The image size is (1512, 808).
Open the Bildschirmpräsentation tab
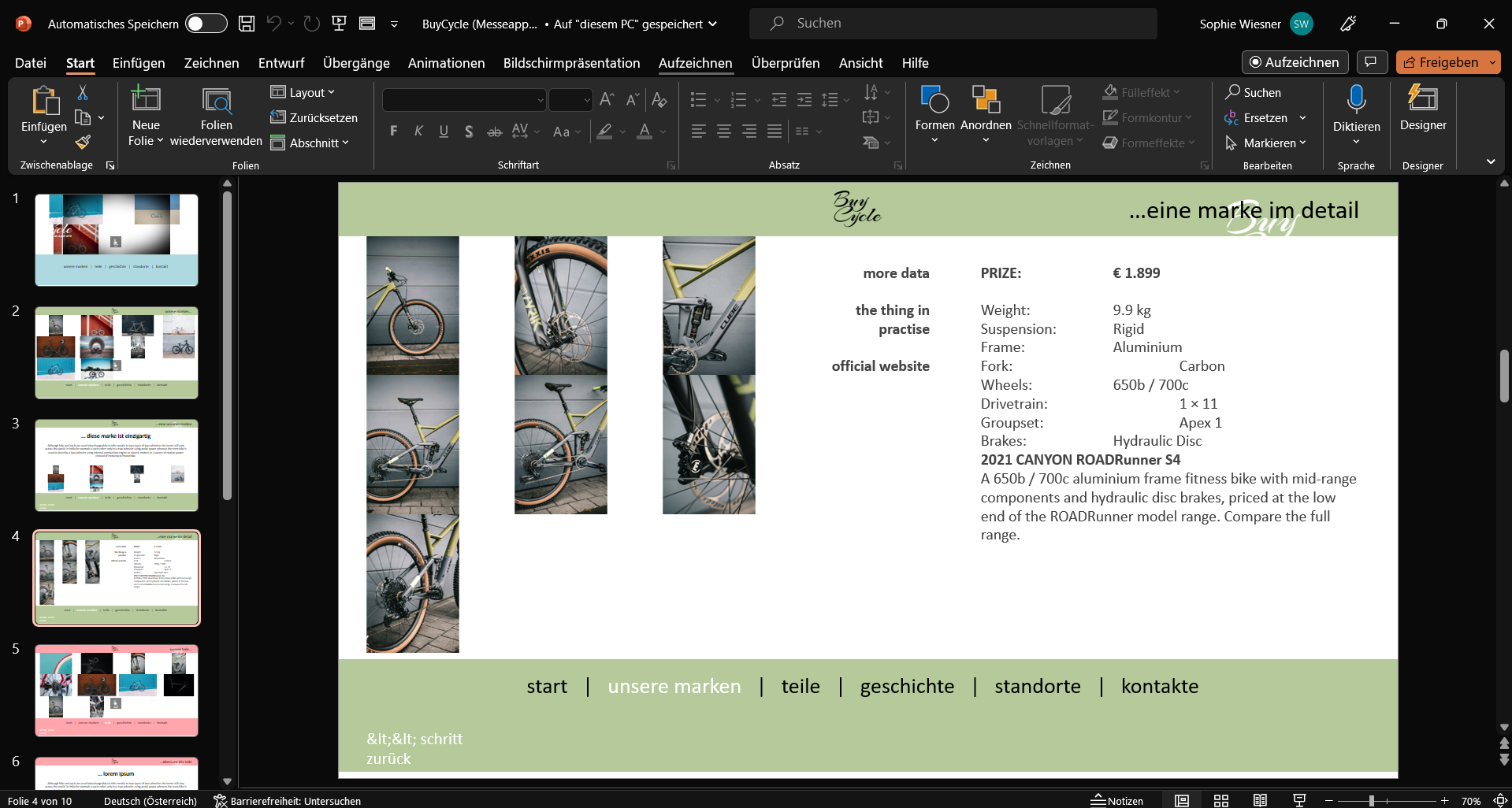tap(571, 63)
